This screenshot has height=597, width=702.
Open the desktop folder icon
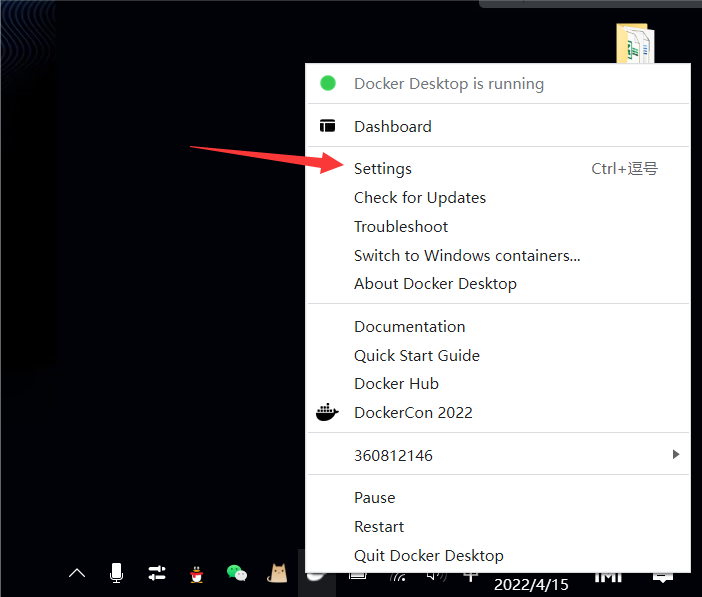[x=635, y=43]
